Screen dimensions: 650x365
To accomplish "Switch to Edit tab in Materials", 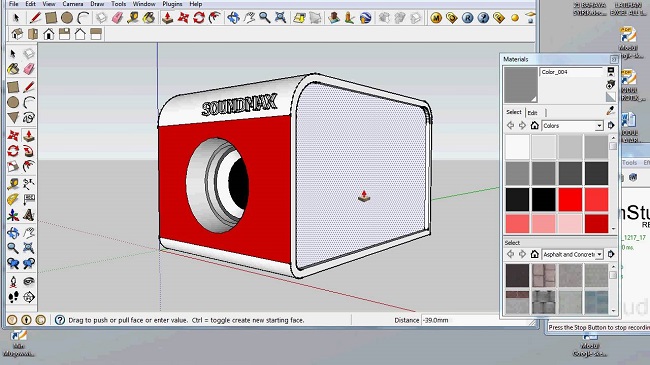I will click(532, 112).
